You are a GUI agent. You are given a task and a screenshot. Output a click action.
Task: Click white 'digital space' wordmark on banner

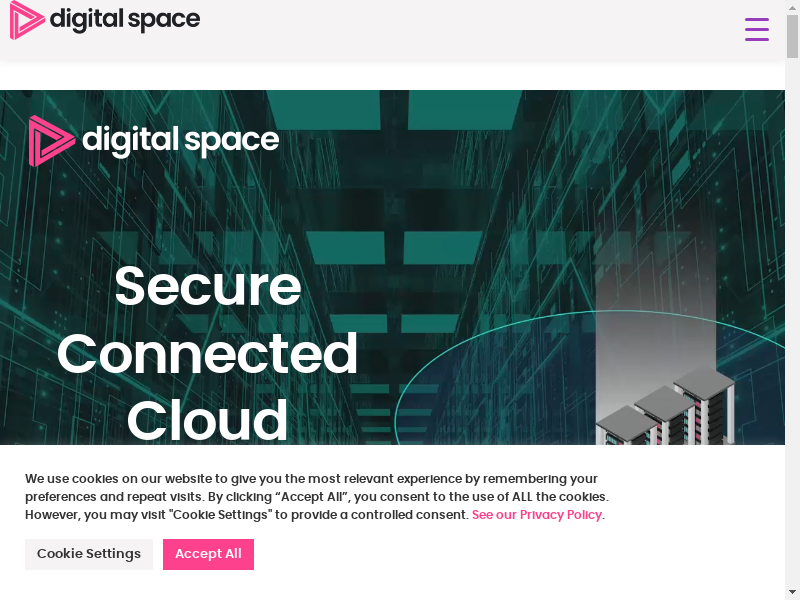181,140
